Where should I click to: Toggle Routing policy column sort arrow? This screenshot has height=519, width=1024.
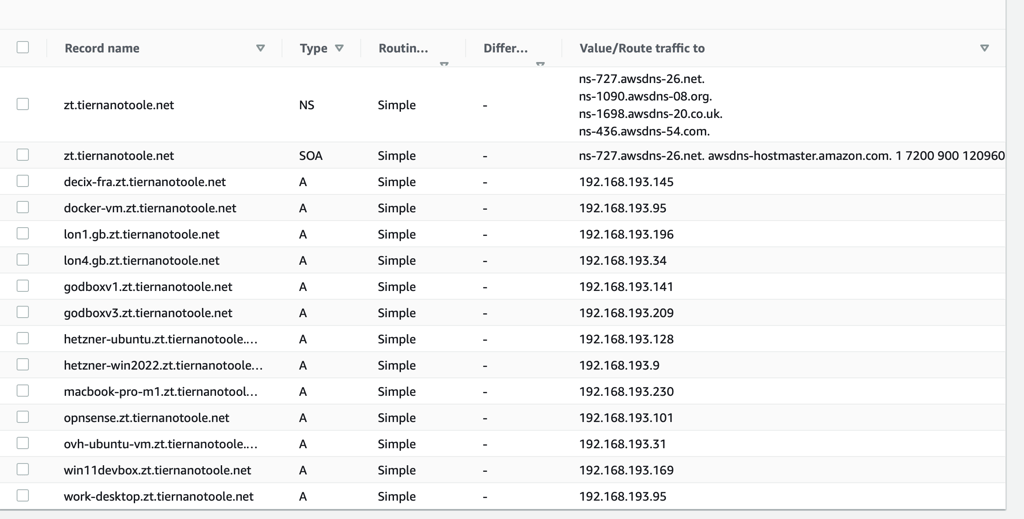click(x=444, y=64)
